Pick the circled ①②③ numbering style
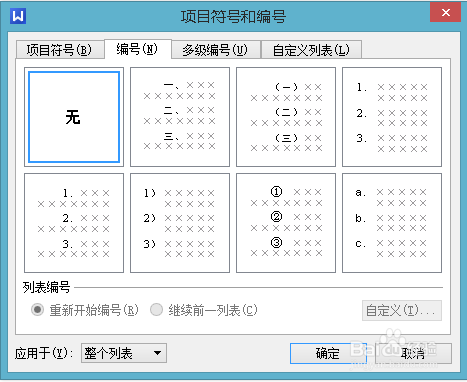The width and height of the screenshot is (467, 382). coord(286,223)
